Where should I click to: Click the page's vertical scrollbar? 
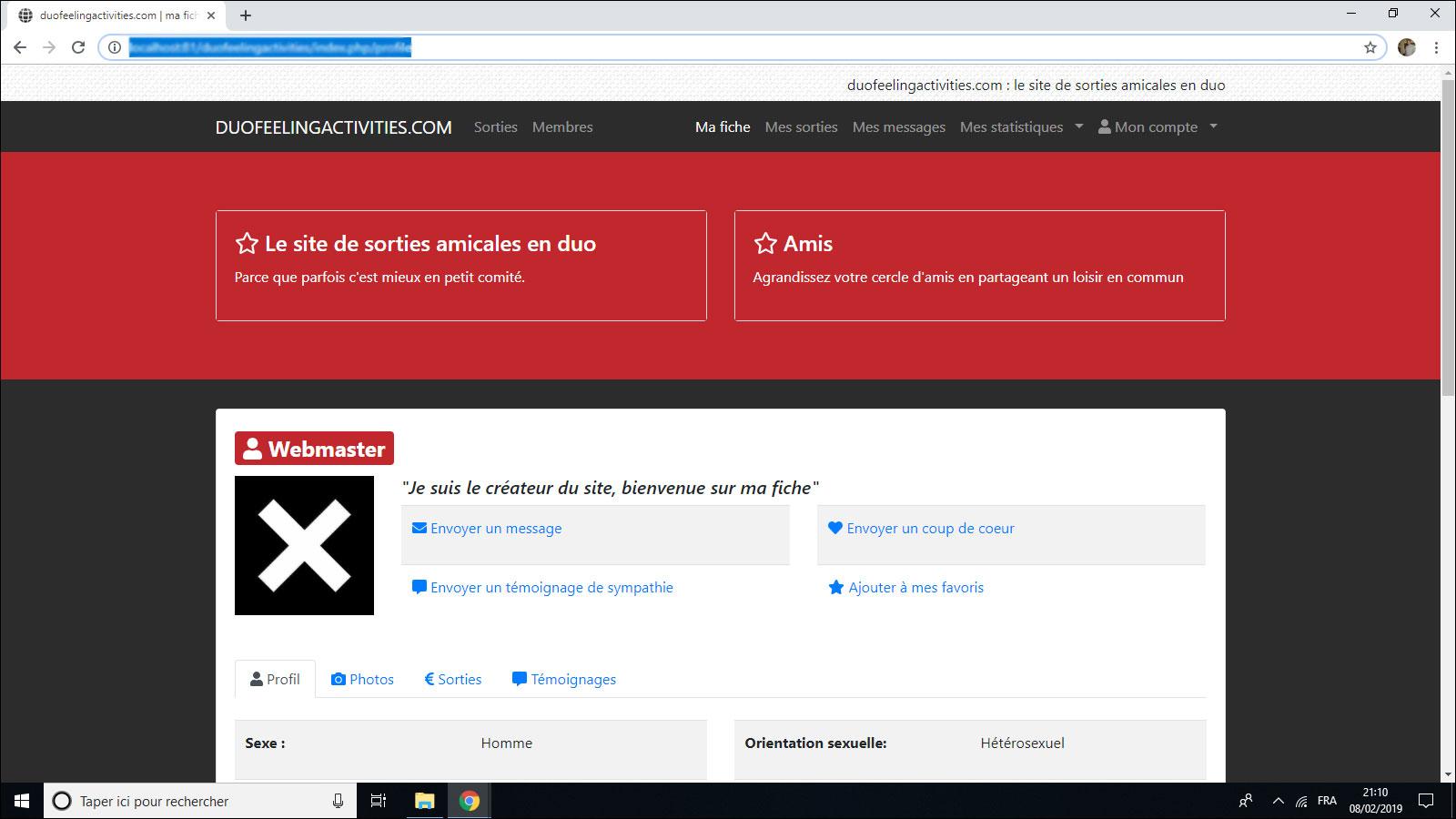pos(1448,237)
